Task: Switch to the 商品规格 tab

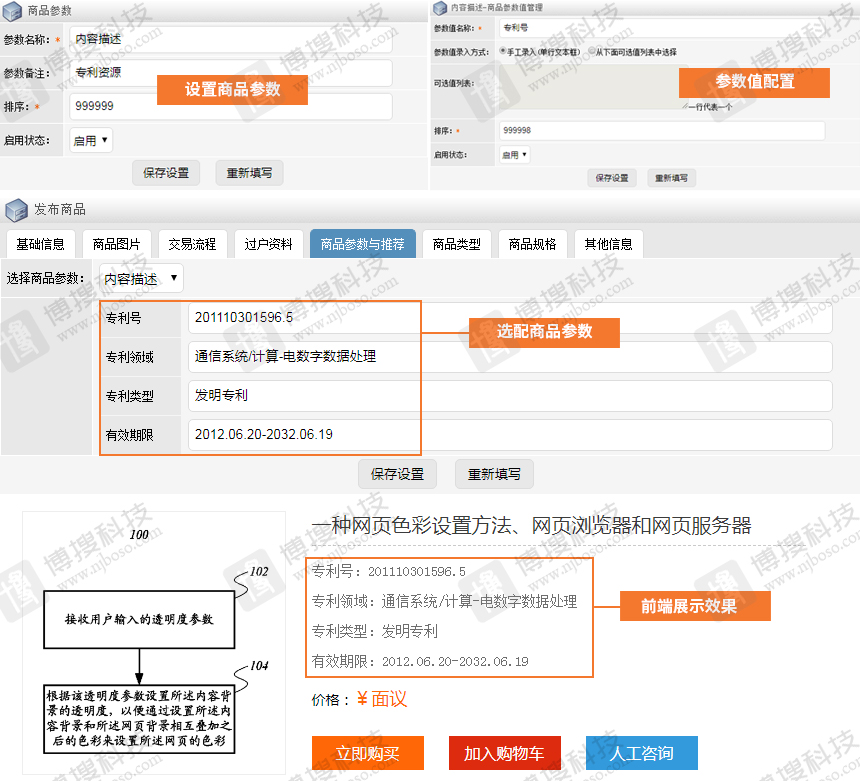Action: 533,244
